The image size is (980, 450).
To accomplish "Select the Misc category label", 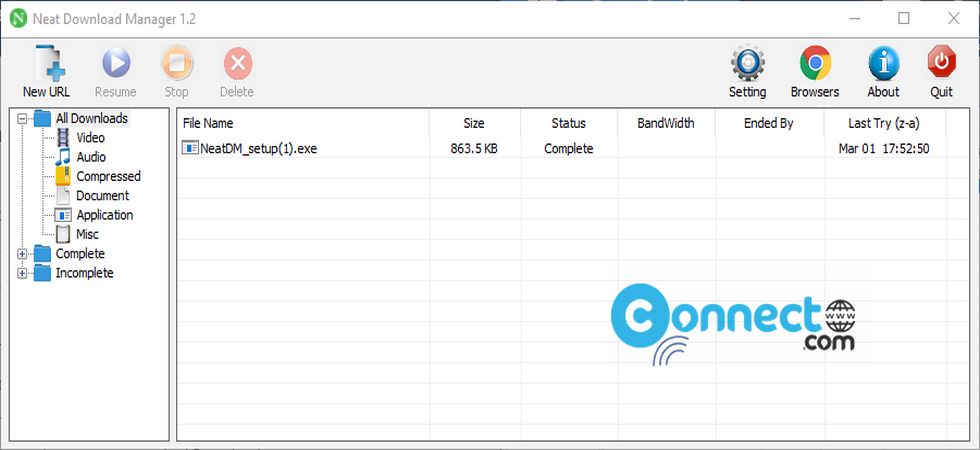I will [88, 234].
